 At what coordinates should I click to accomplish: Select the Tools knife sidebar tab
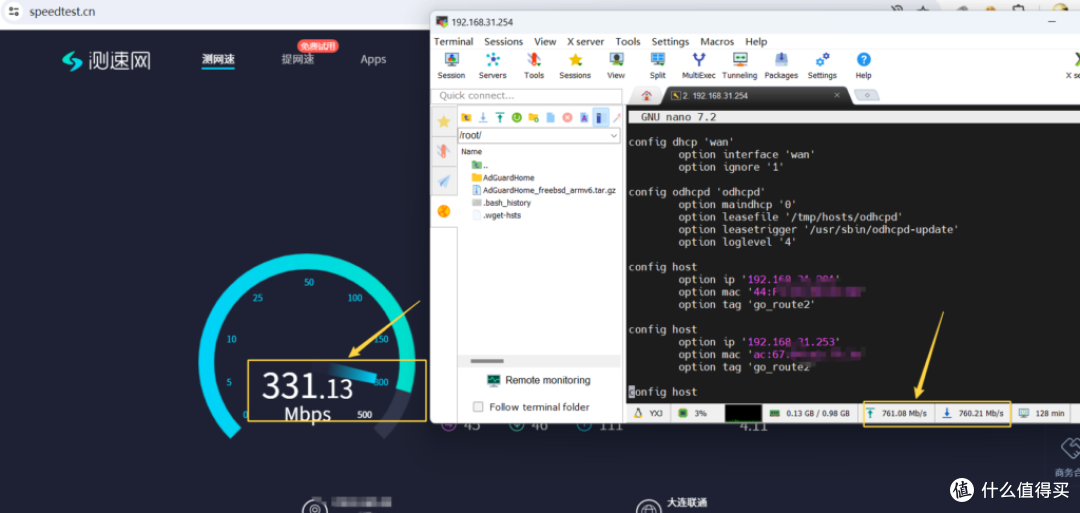pyautogui.click(x=444, y=151)
